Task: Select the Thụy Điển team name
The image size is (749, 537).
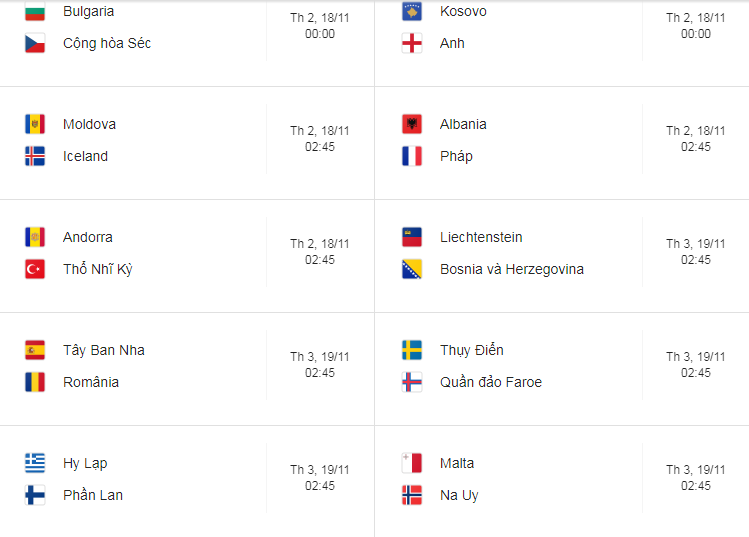Action: [471, 350]
